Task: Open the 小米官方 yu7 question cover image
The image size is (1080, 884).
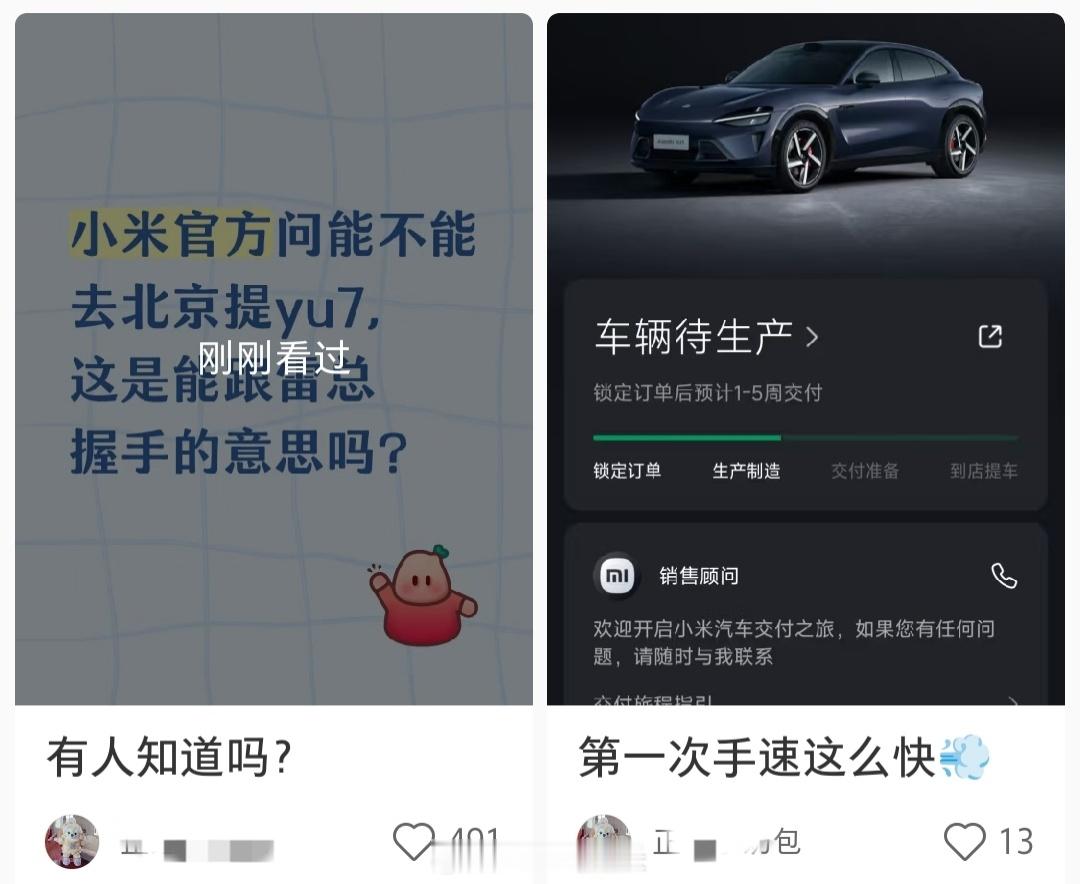Action: pyautogui.click(x=273, y=359)
